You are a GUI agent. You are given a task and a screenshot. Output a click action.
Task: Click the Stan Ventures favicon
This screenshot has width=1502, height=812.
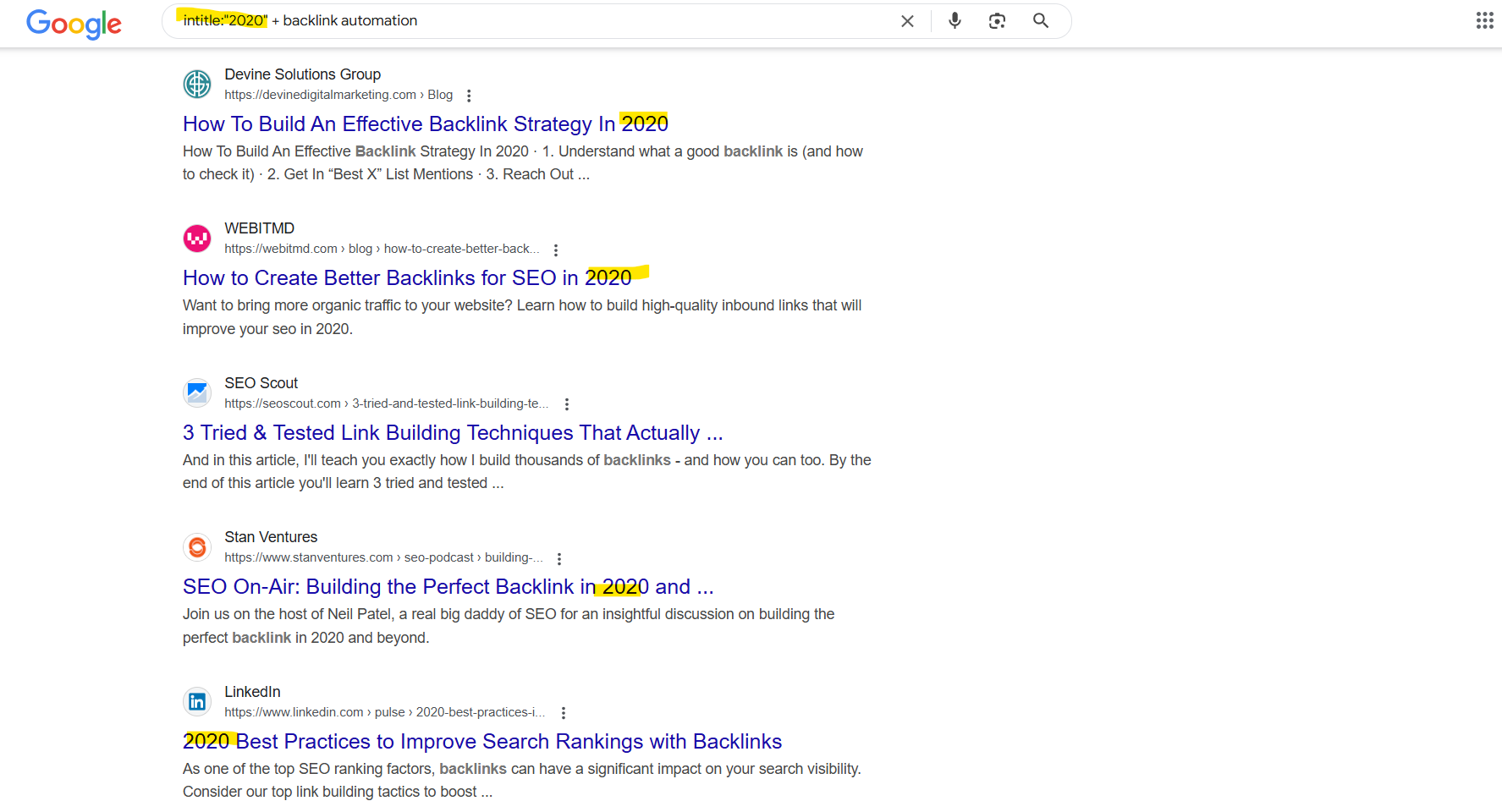(x=197, y=547)
